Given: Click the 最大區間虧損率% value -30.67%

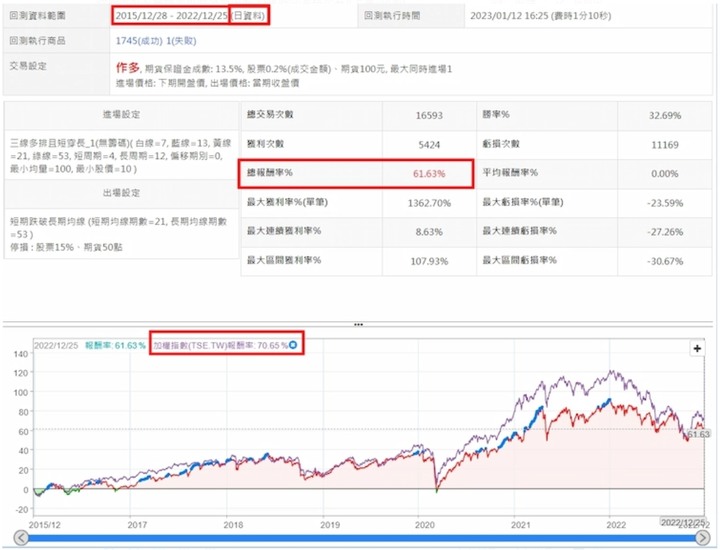Looking at the screenshot, I should (x=664, y=261).
